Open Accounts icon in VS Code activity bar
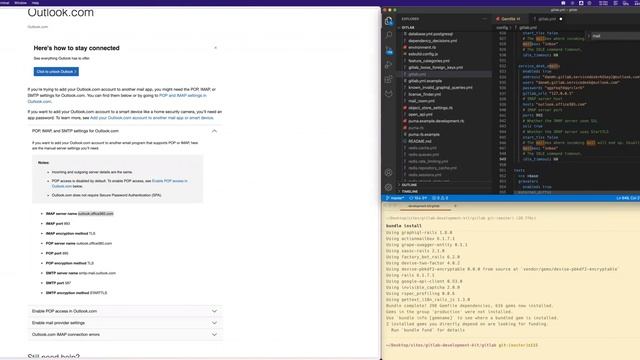 click(x=389, y=173)
